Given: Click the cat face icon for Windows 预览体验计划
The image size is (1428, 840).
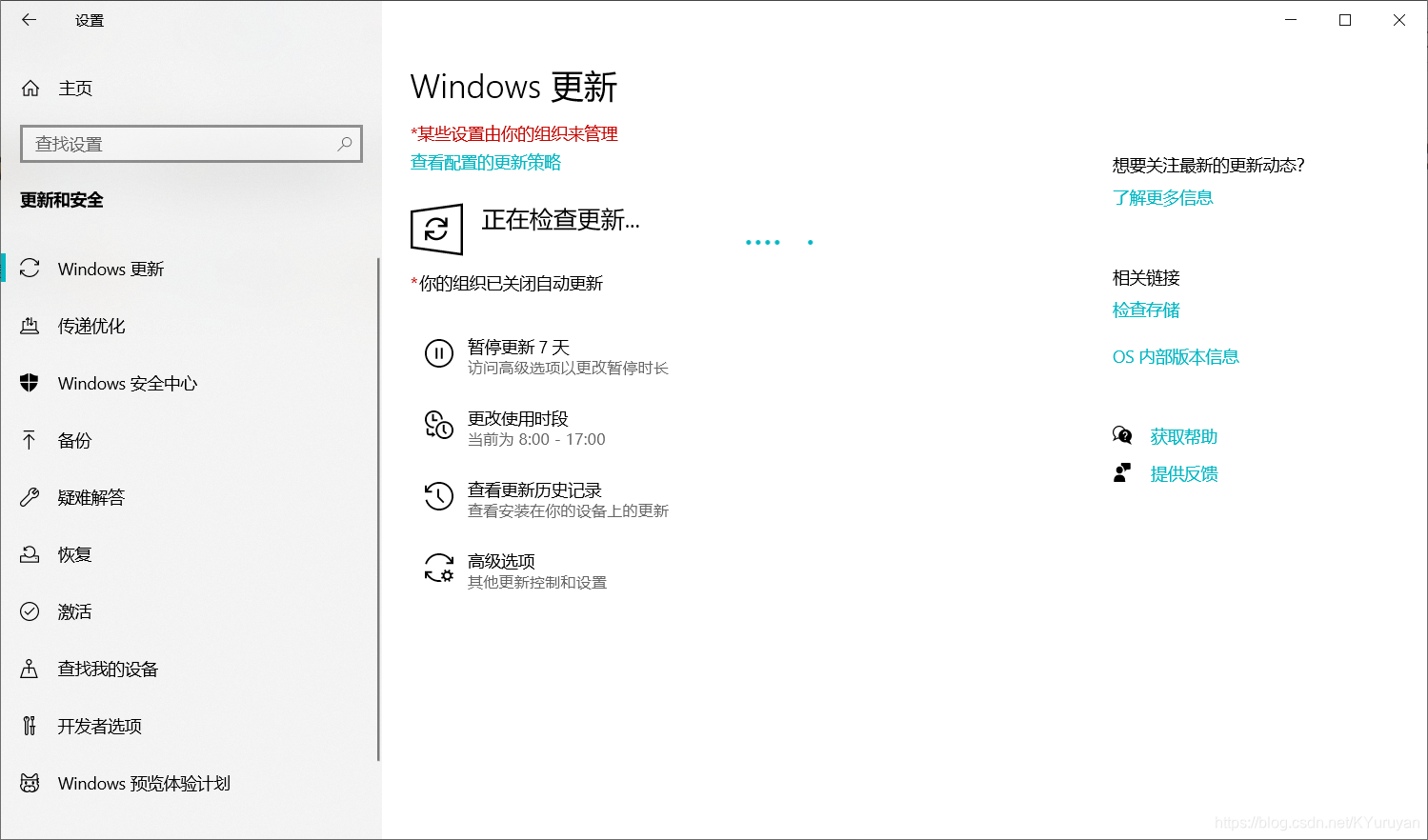Looking at the screenshot, I should coord(30,783).
